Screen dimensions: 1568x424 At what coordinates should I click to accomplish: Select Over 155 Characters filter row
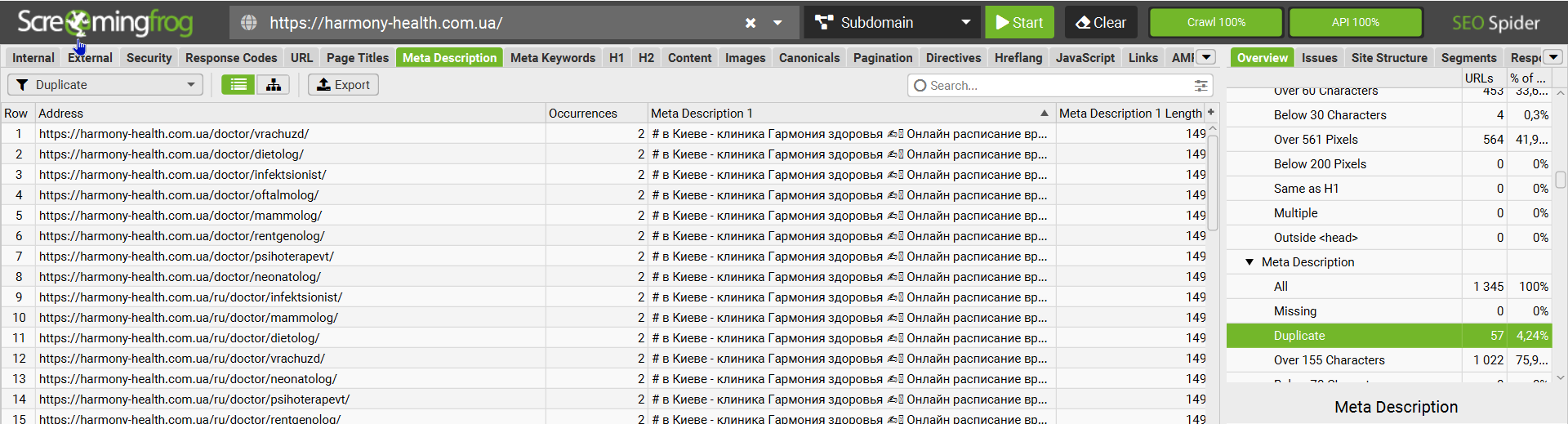[1329, 360]
